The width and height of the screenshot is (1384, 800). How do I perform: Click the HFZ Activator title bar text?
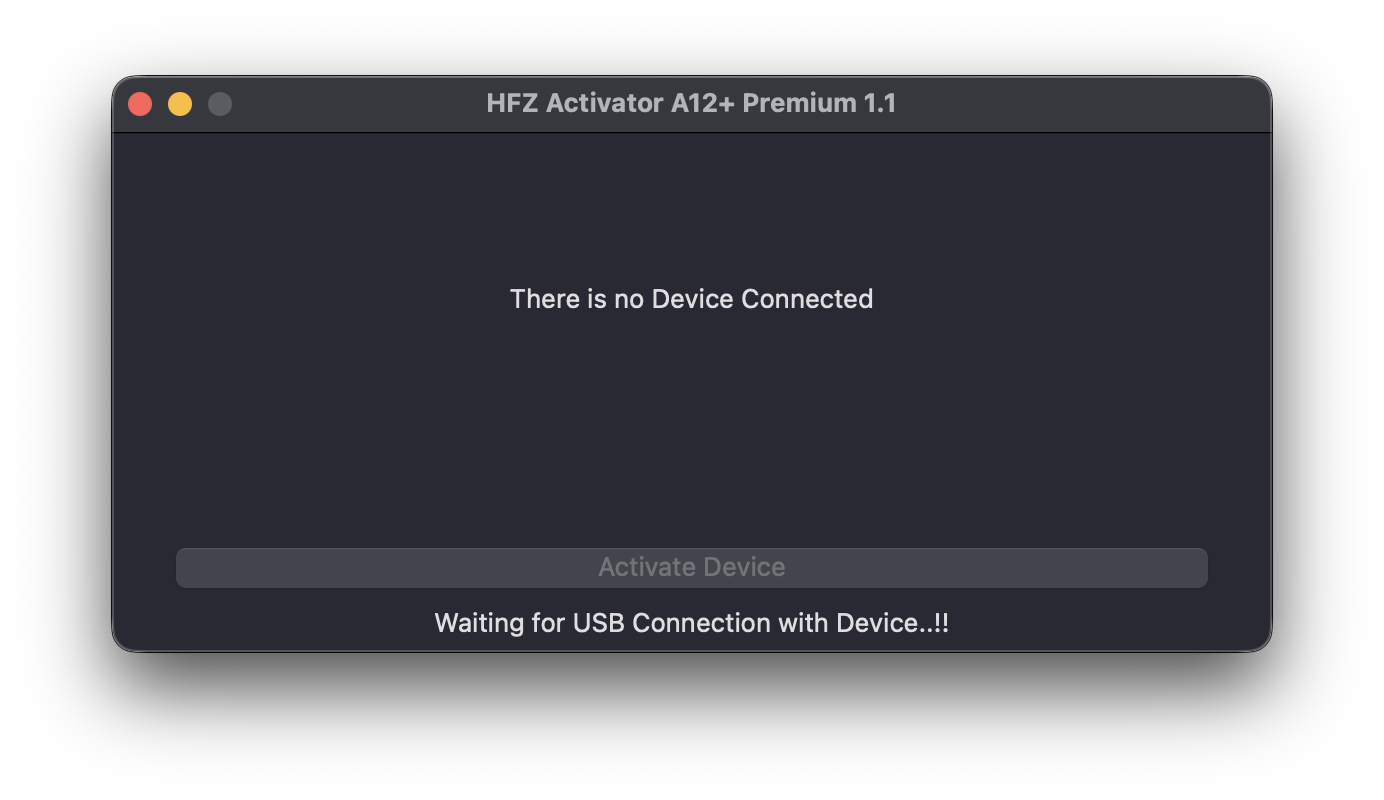click(x=691, y=103)
